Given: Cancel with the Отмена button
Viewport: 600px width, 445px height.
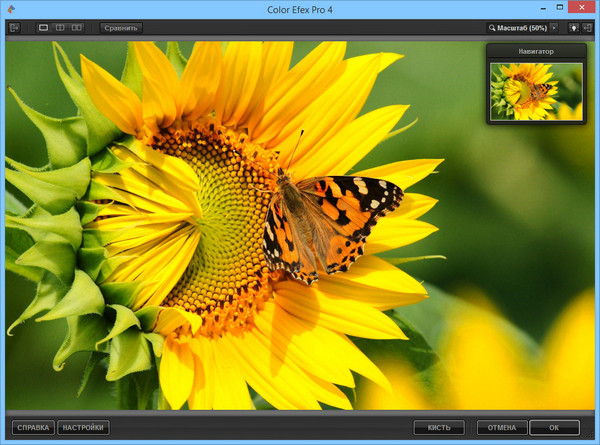Looking at the screenshot, I should tap(502, 427).
